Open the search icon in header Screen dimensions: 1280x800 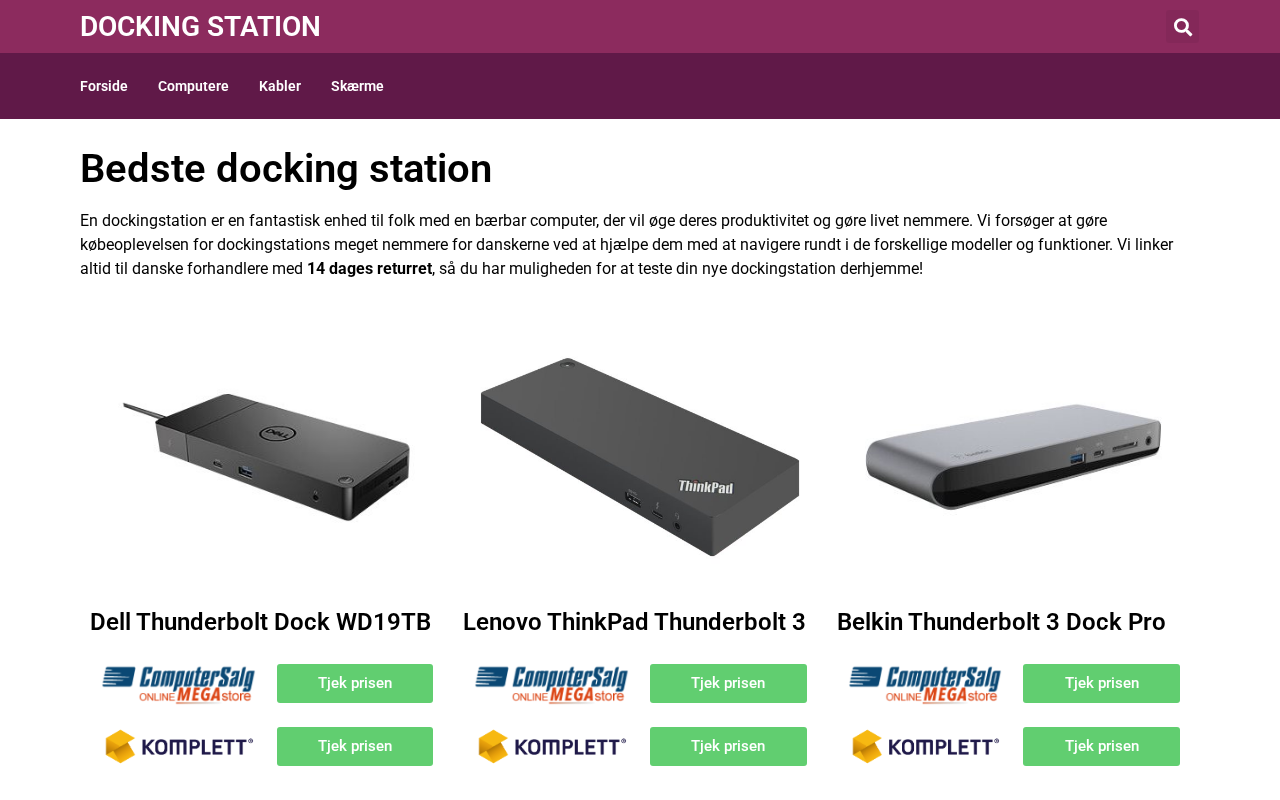click(x=1182, y=27)
